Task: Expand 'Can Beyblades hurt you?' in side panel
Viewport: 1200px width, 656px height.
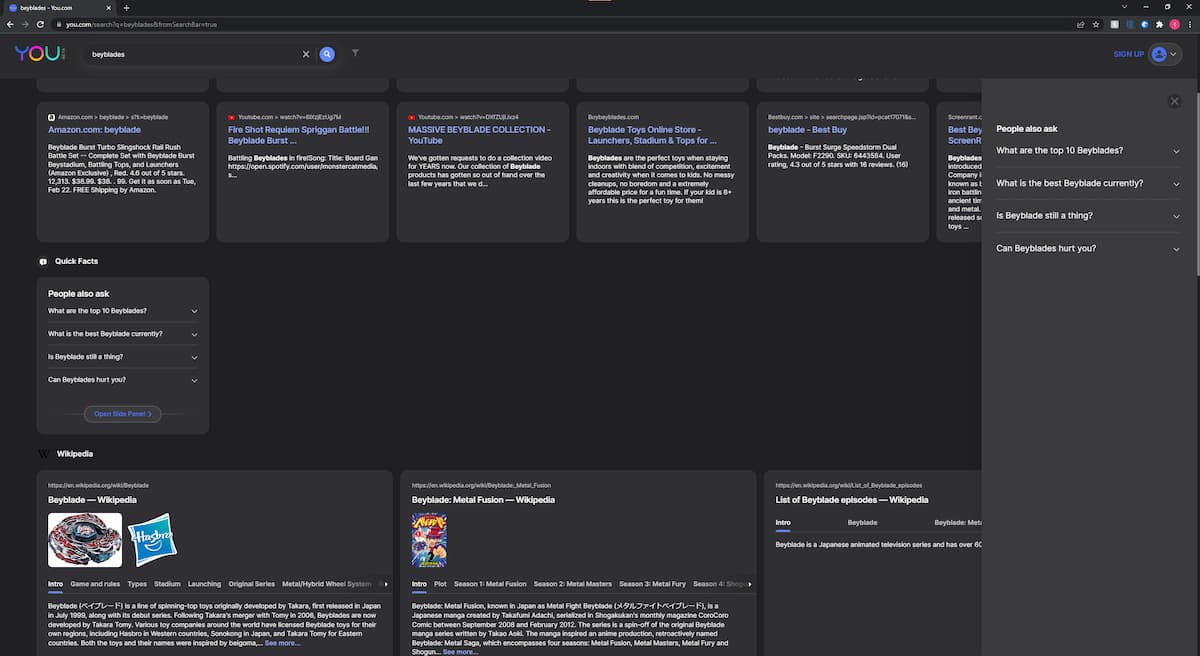Action: click(x=1088, y=248)
